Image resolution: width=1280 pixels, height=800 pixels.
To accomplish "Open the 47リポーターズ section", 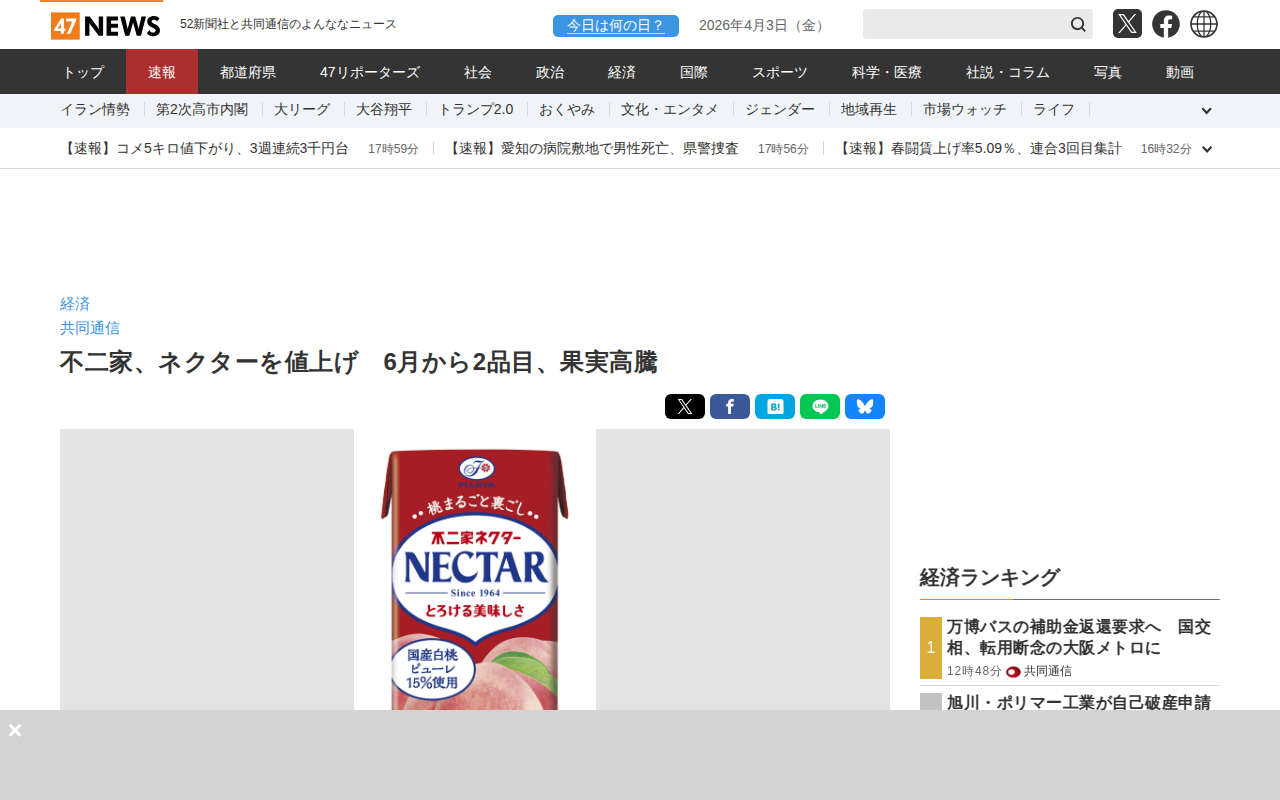I will point(370,72).
